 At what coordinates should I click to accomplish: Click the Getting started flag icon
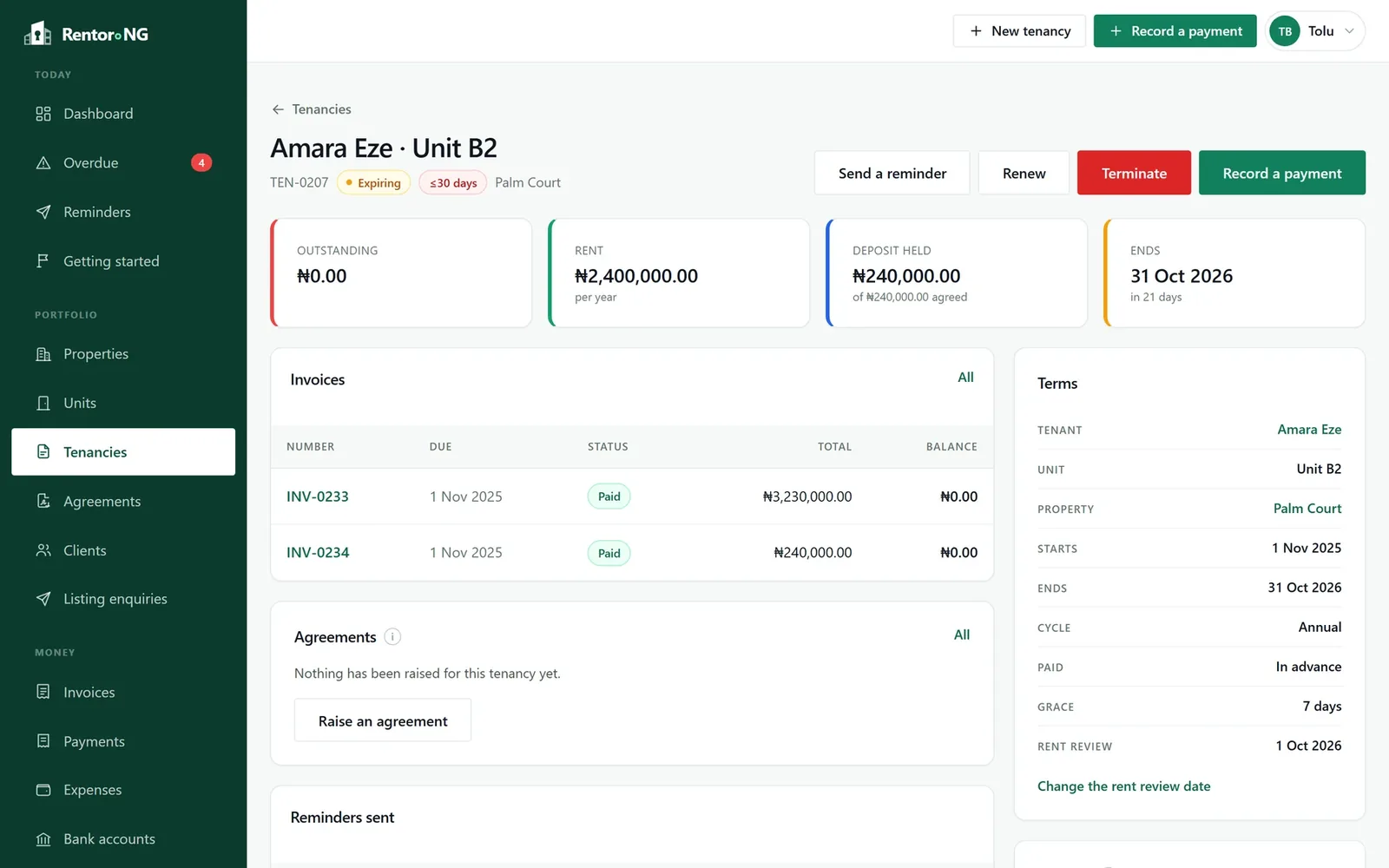point(43,261)
